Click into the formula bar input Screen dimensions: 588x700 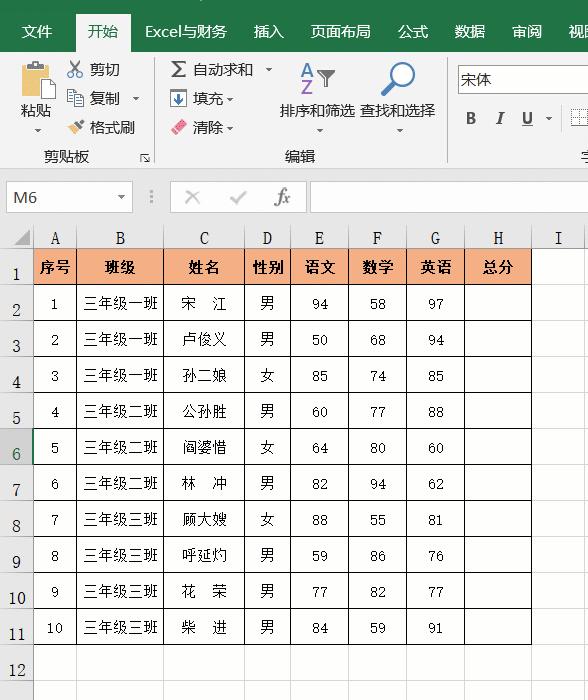coord(449,197)
